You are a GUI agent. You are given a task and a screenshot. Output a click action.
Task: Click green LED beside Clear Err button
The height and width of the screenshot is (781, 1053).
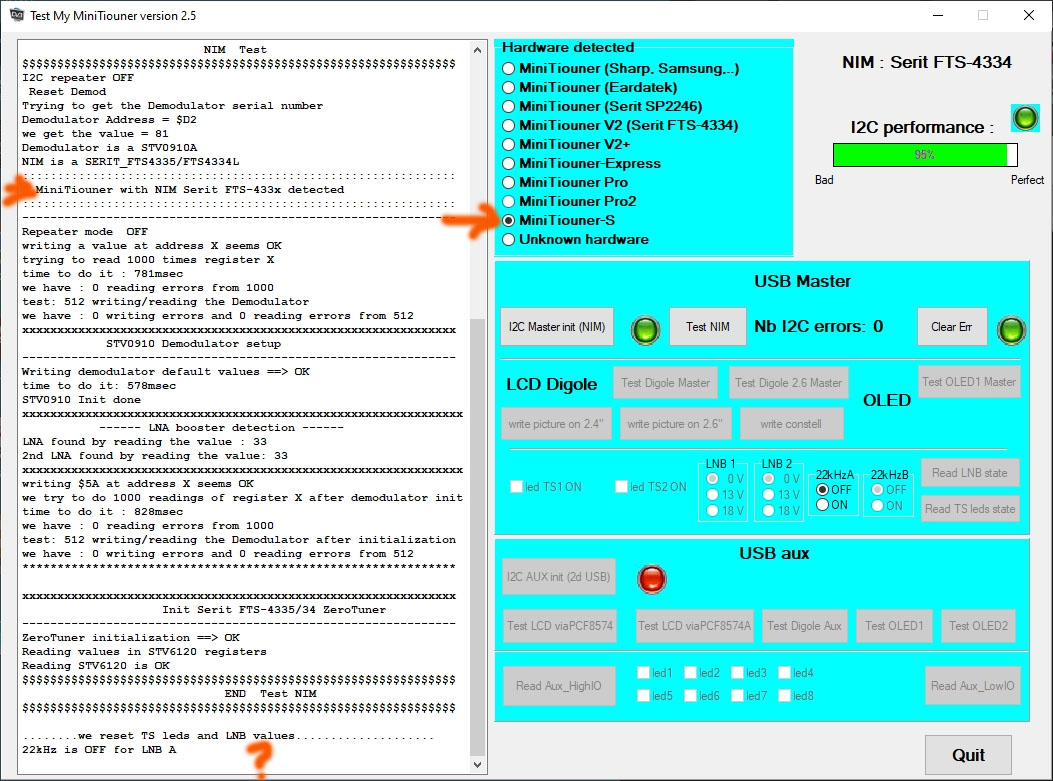click(1011, 330)
